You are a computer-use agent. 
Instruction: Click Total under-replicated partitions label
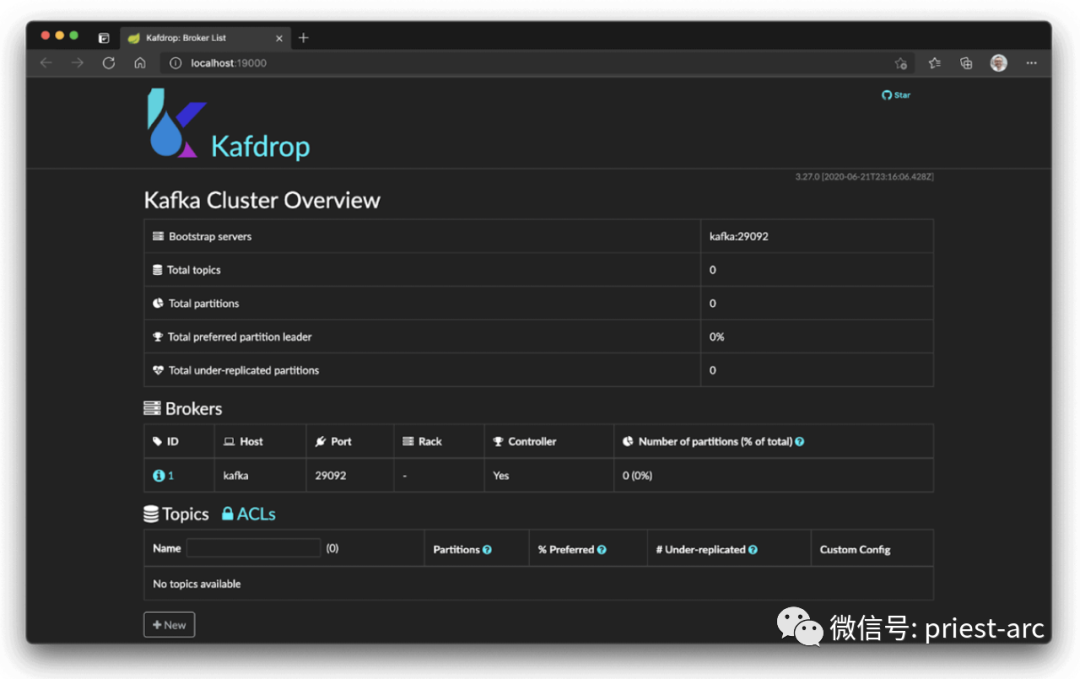point(244,370)
